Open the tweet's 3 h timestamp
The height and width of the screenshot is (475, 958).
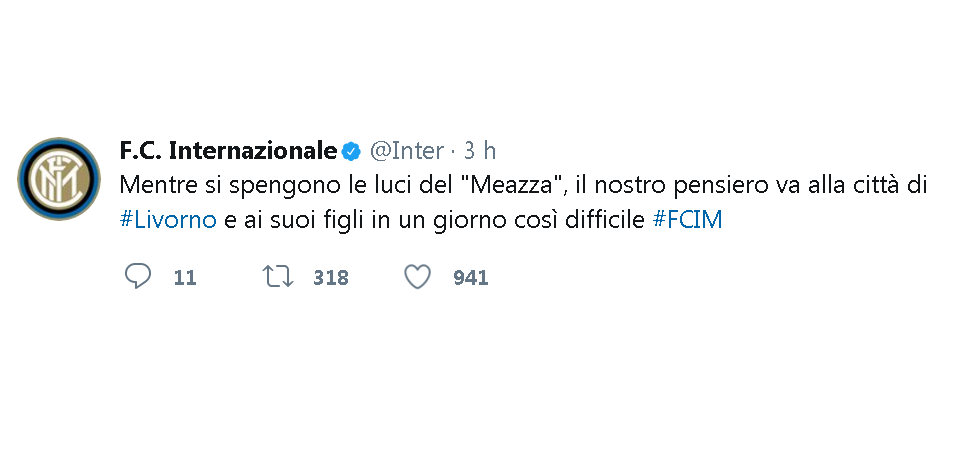(480, 150)
